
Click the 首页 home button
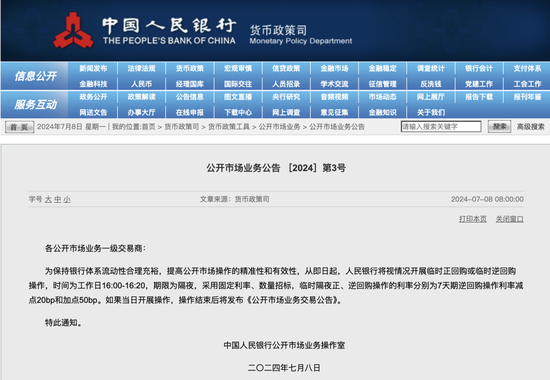19,127
